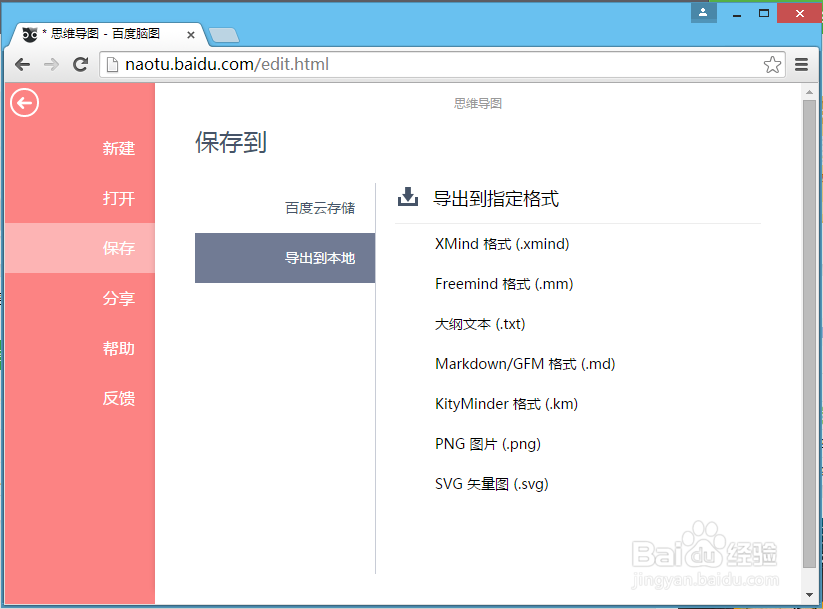
Task: Select 帮助 in the sidebar
Action: (x=80, y=348)
